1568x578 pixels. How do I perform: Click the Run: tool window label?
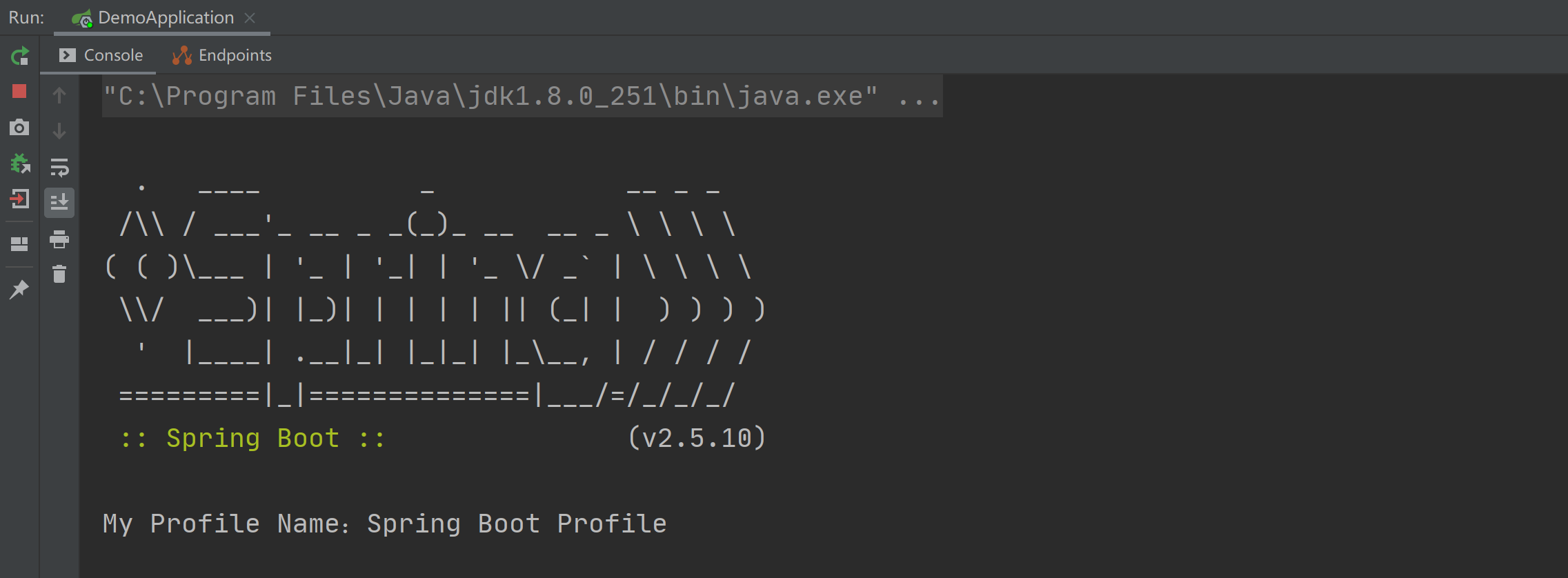tap(26, 18)
